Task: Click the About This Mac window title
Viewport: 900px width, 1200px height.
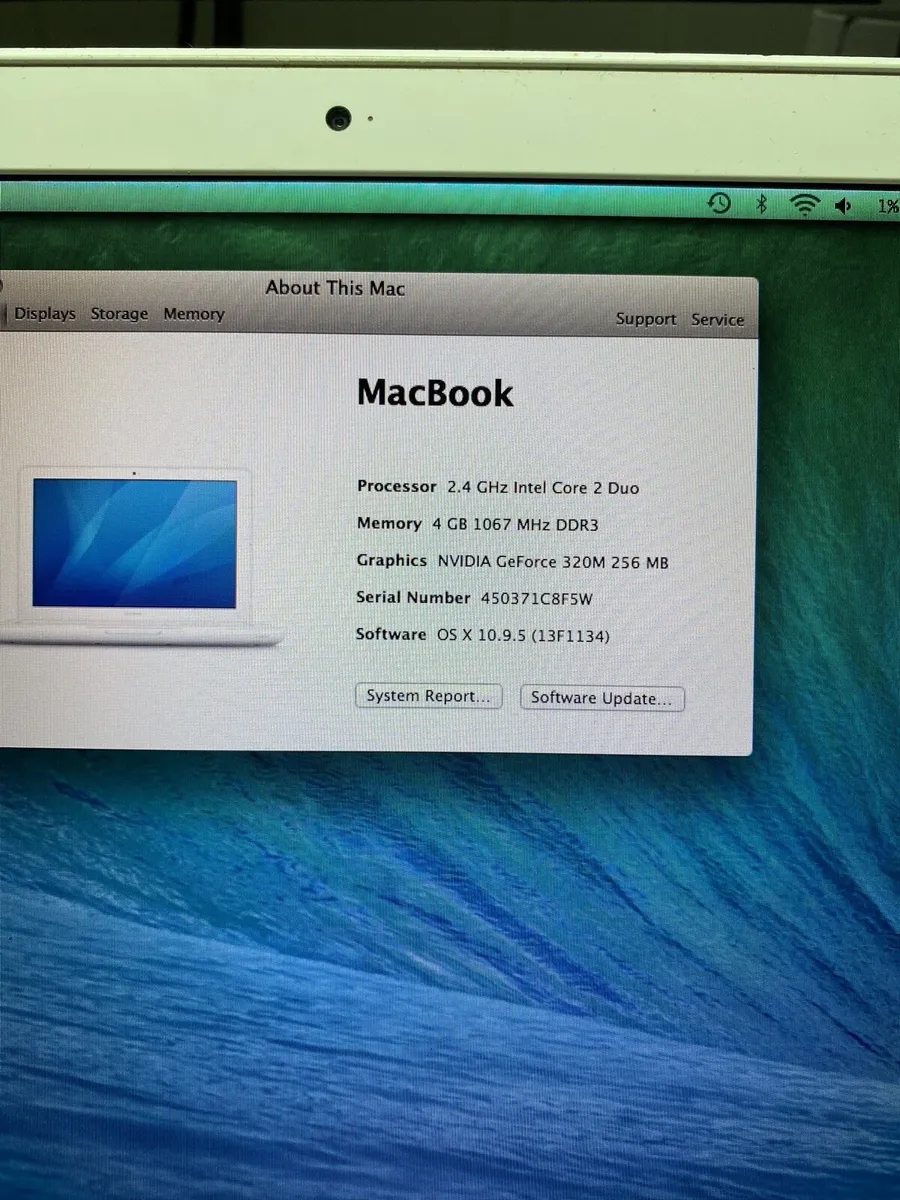Action: click(x=335, y=288)
